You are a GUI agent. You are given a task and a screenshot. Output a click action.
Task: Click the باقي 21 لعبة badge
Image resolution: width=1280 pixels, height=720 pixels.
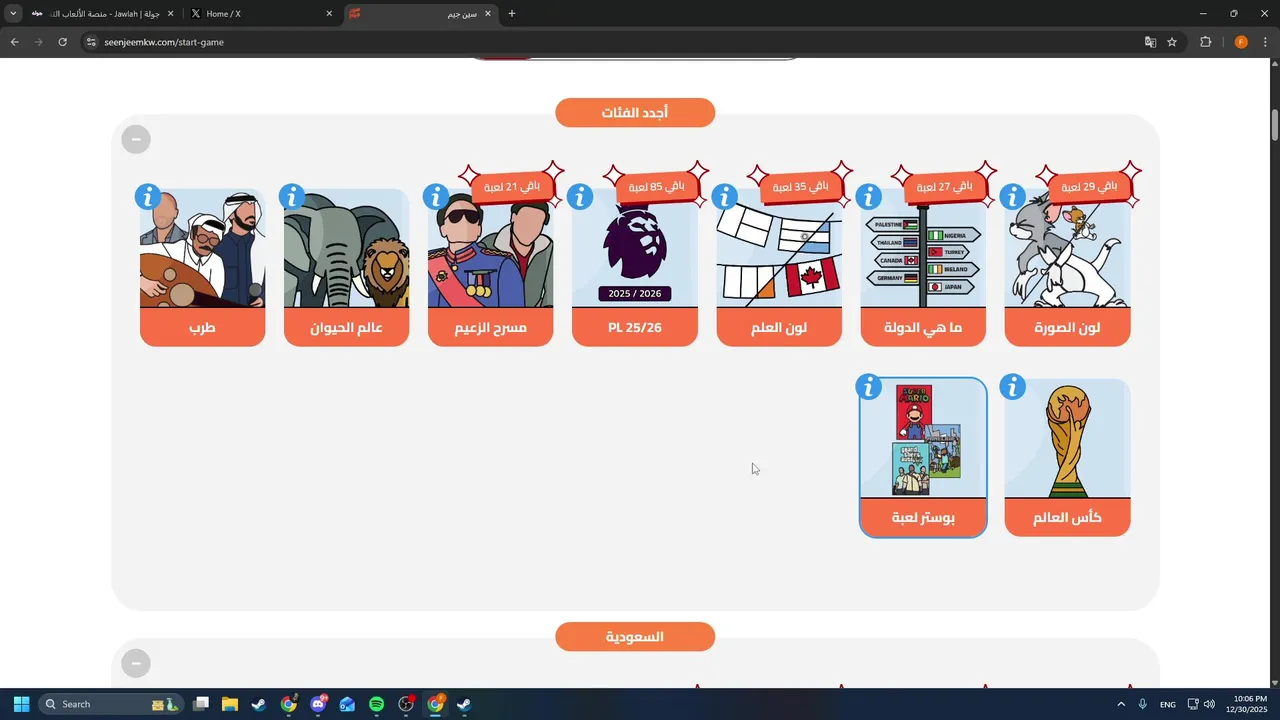coord(512,186)
